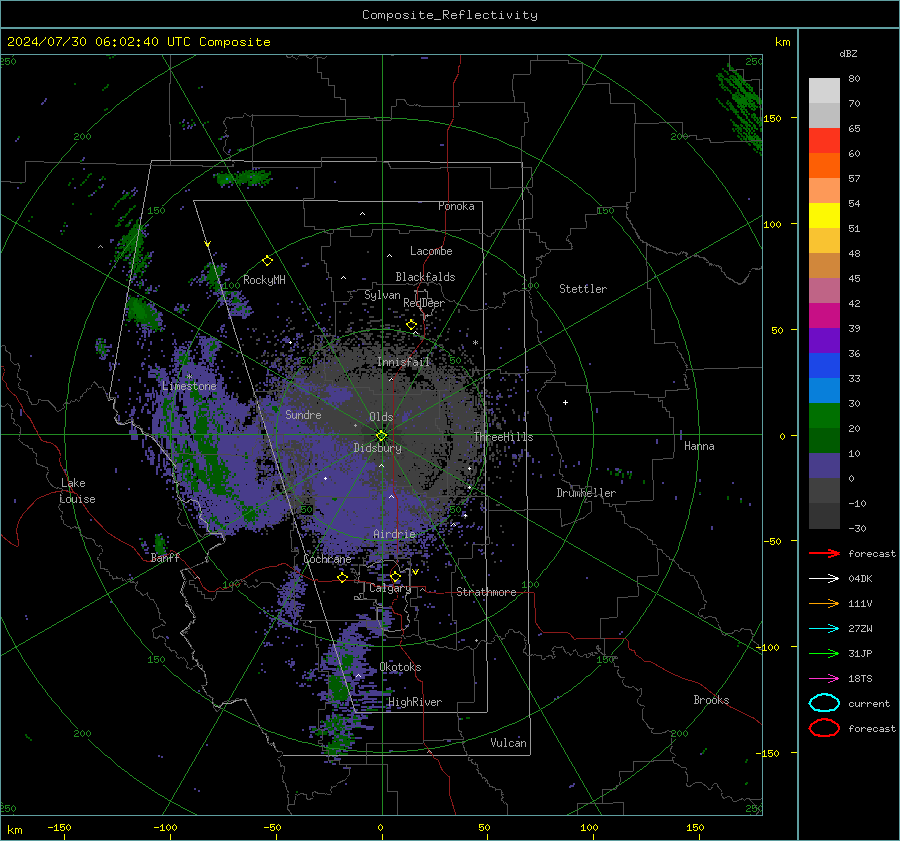
Task: Click the ThreeHills city label
Action: [x=503, y=437]
